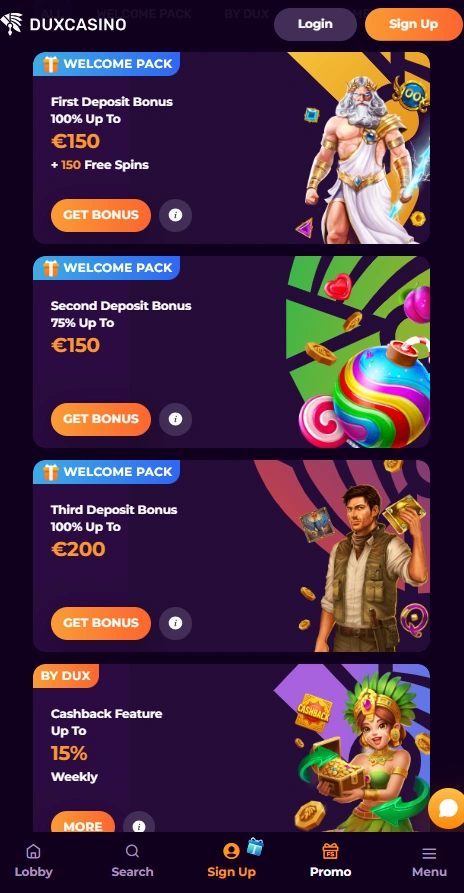
Task: Open info for Third Deposit Bonus
Action: [x=175, y=623]
